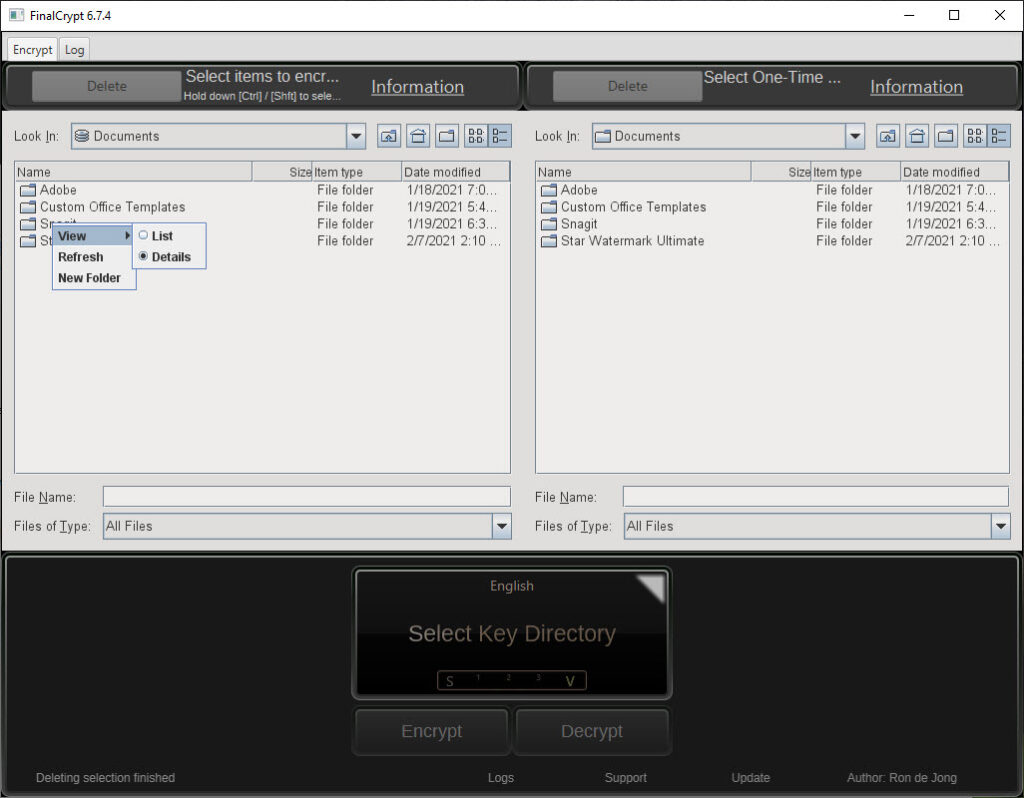Click Home icon in left file chooser
This screenshot has height=798, width=1024.
tap(418, 136)
